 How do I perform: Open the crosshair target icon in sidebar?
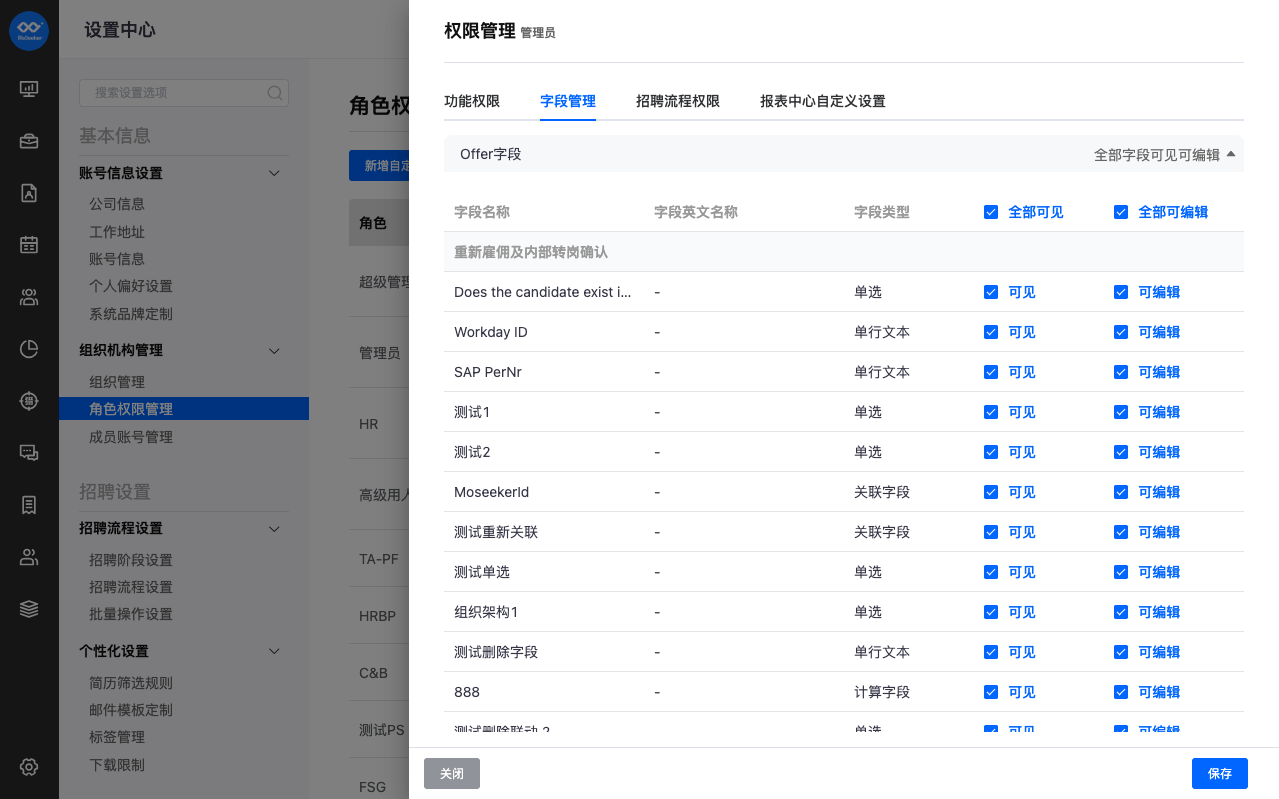click(x=29, y=401)
